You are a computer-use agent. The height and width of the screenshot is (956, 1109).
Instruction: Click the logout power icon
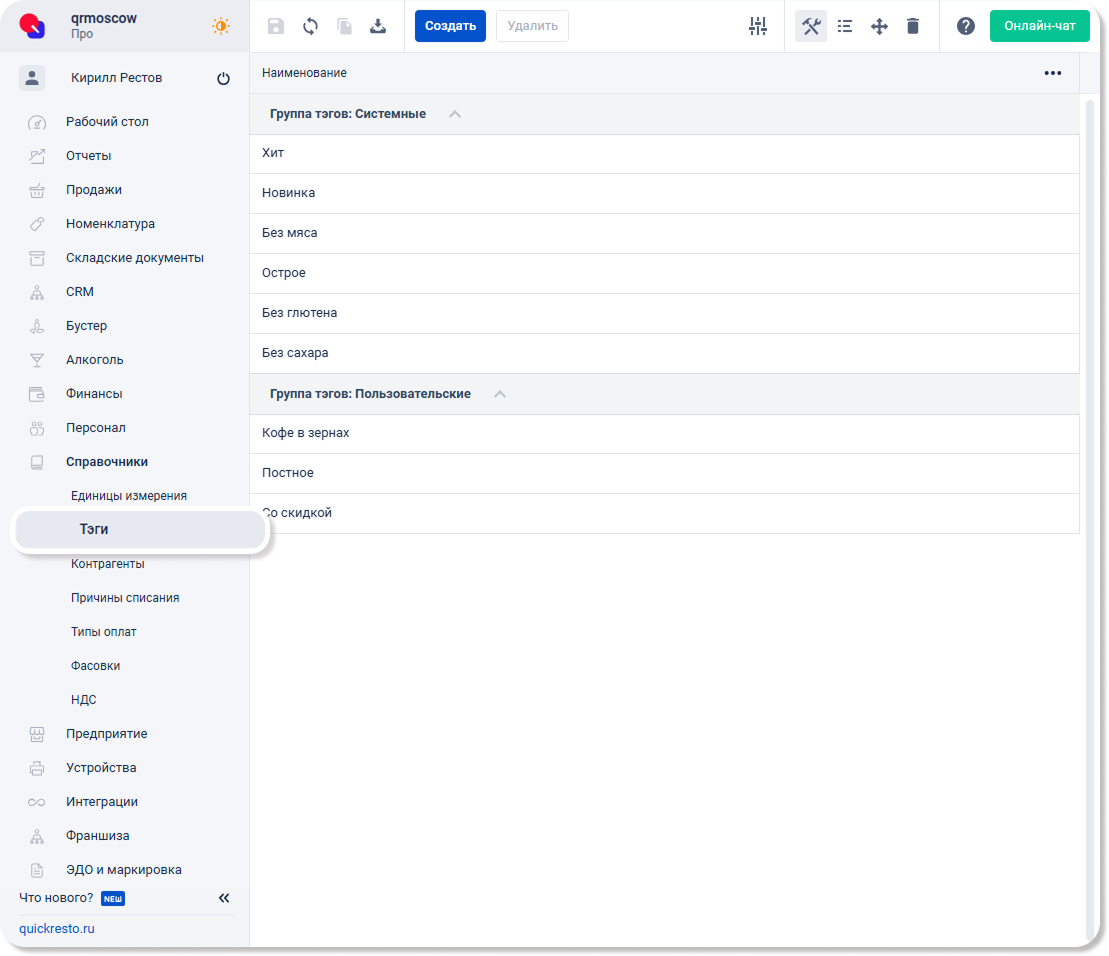click(223, 79)
